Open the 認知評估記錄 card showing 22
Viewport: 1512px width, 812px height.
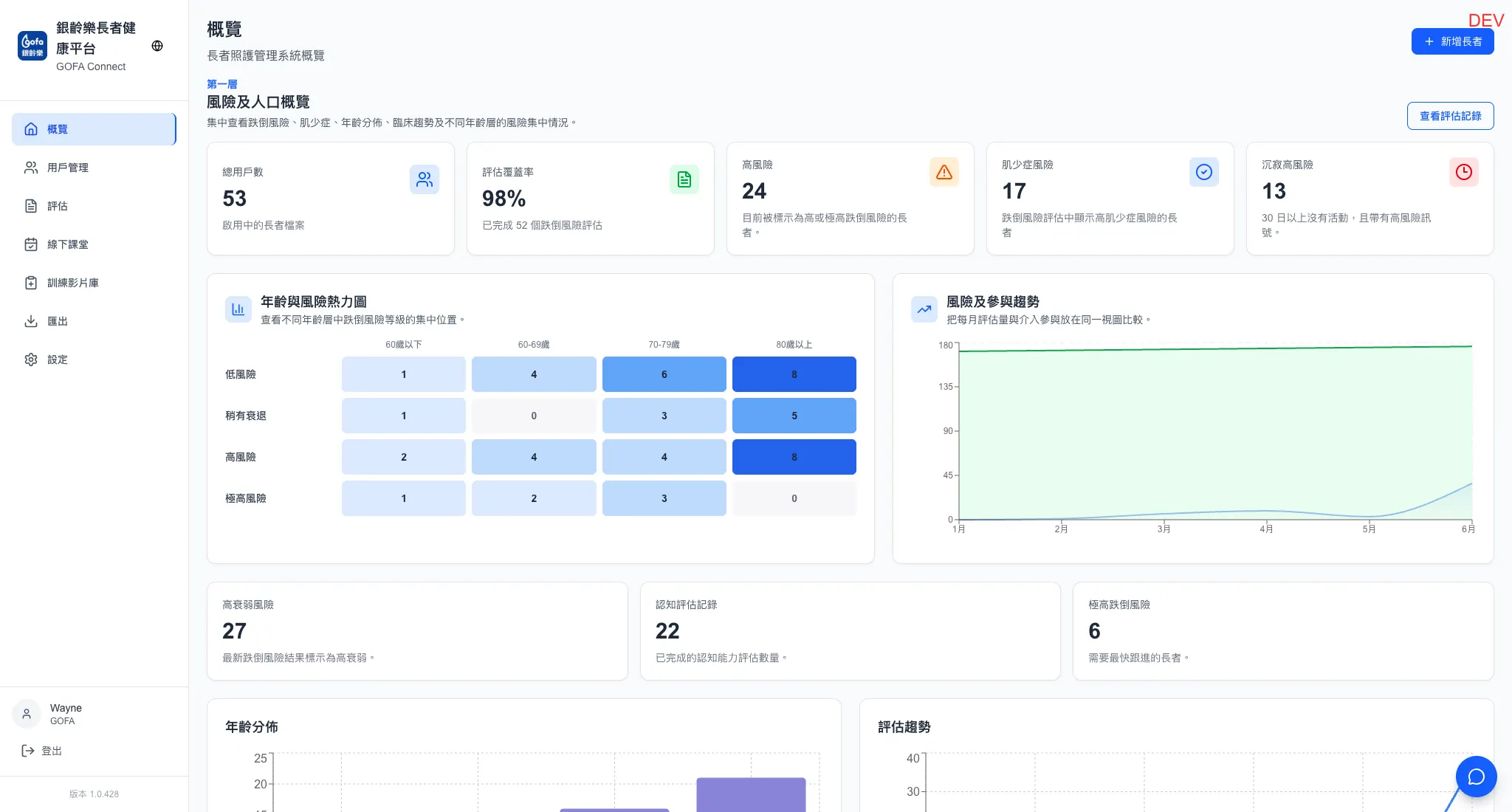point(850,631)
